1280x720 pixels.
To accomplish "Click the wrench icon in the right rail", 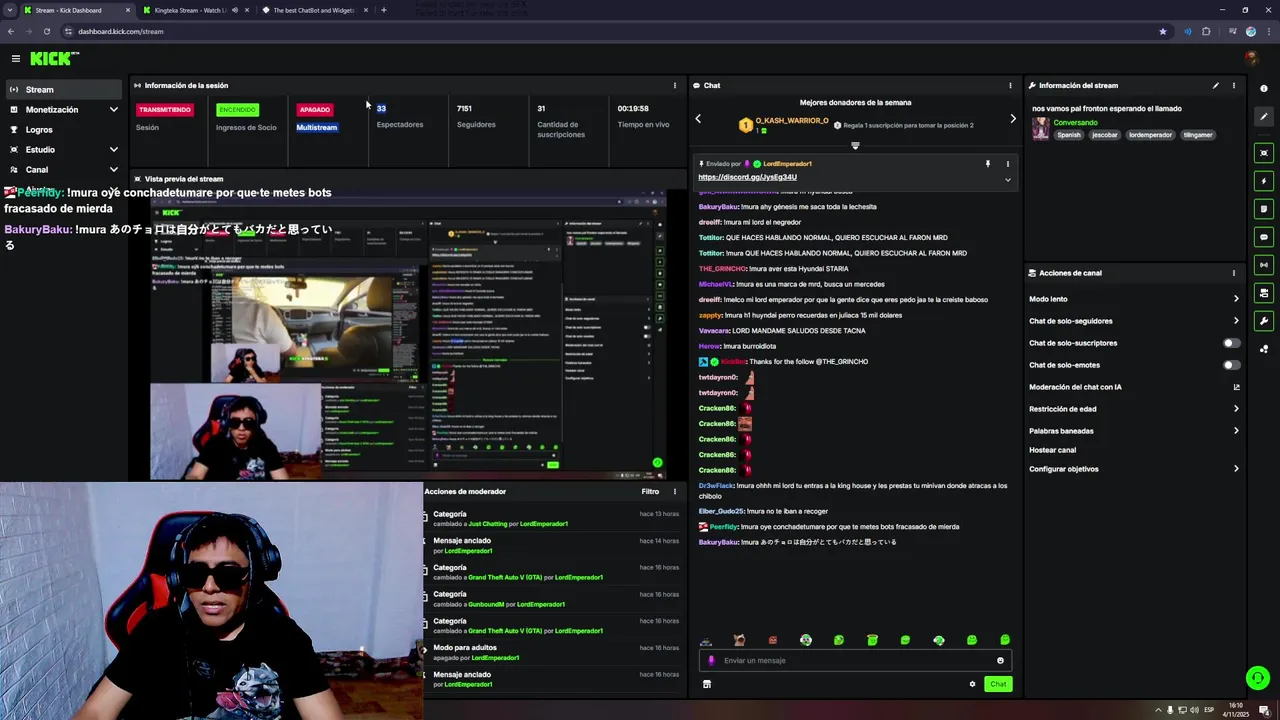I will [x=1264, y=321].
